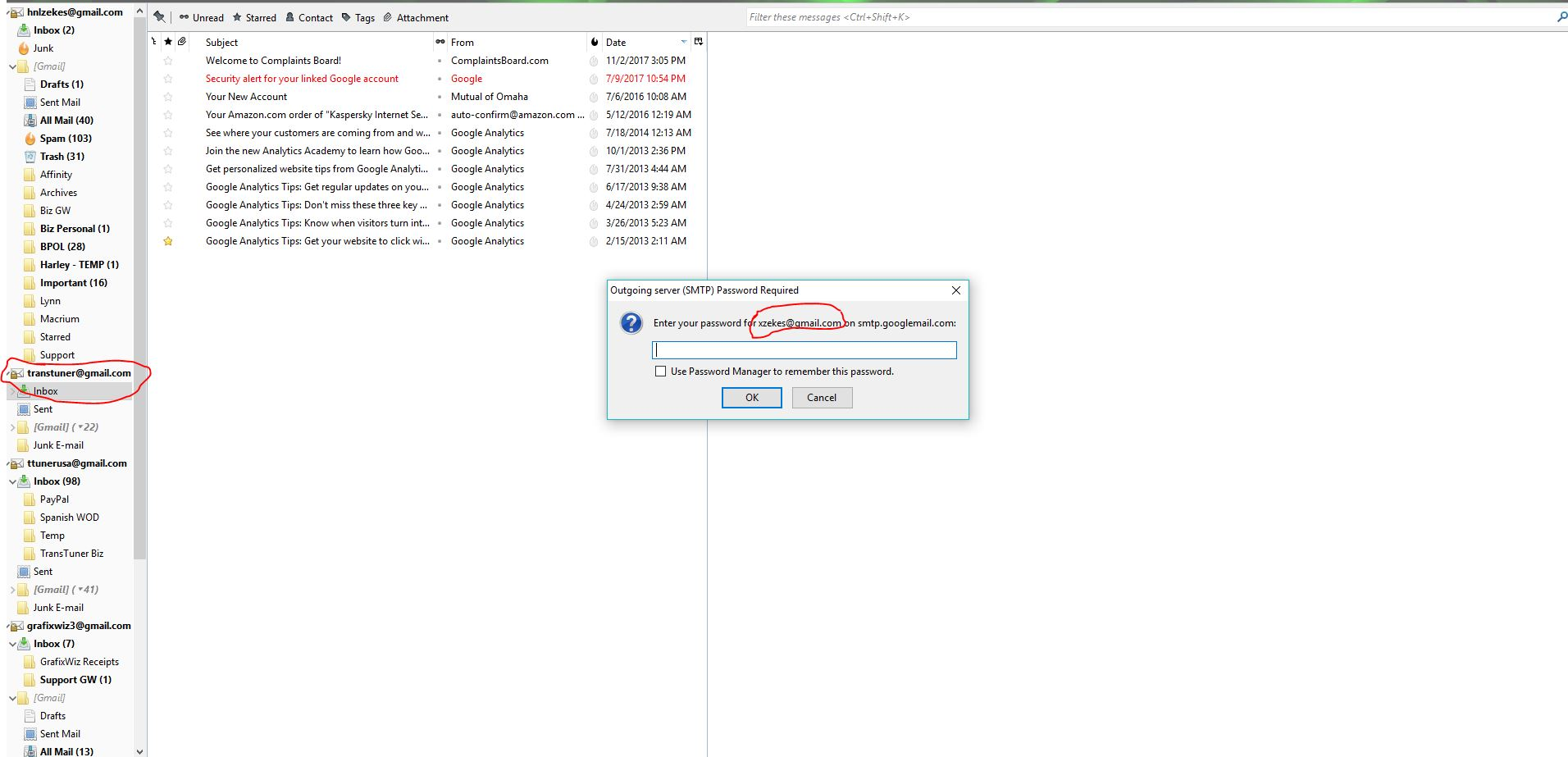Click the grafixwiz3@gmail.com account envelope icon
Image resolution: width=1568 pixels, height=757 pixels.
17,626
